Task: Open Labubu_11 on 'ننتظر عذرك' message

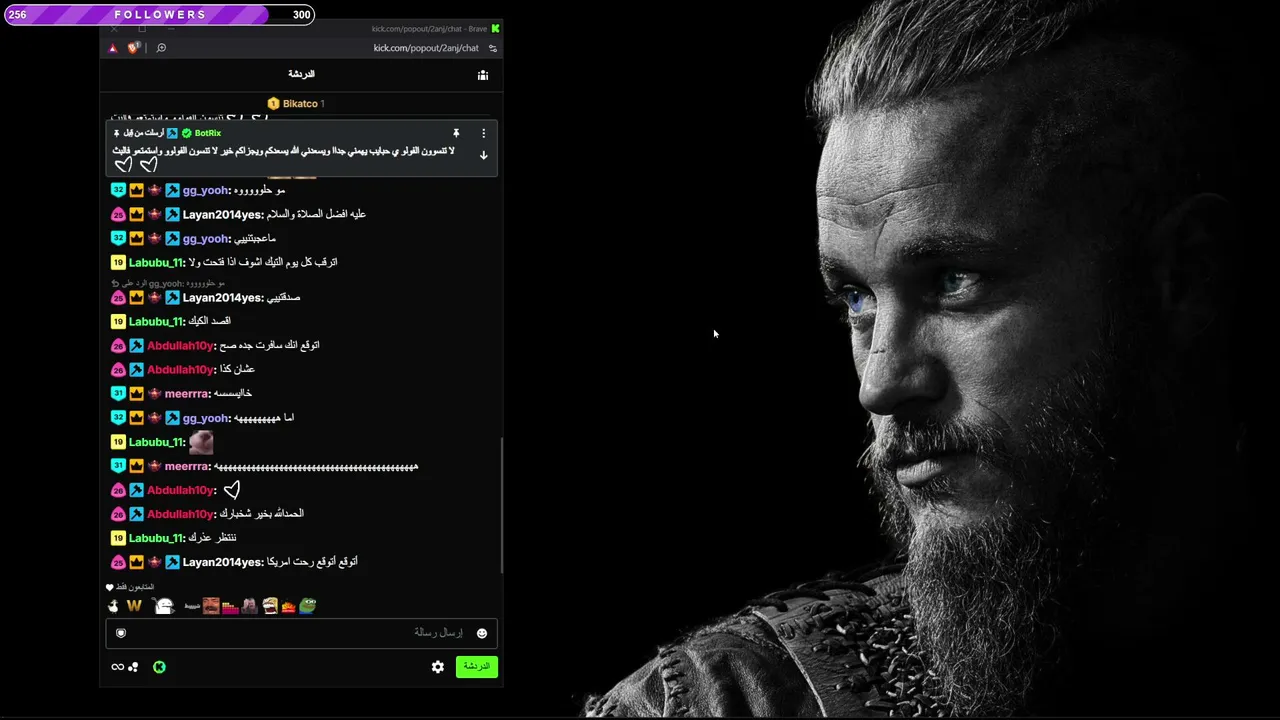Action: coord(156,538)
